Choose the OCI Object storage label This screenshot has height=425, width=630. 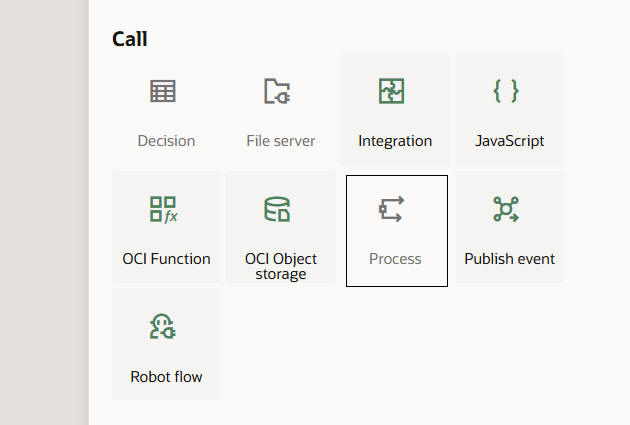(x=281, y=266)
